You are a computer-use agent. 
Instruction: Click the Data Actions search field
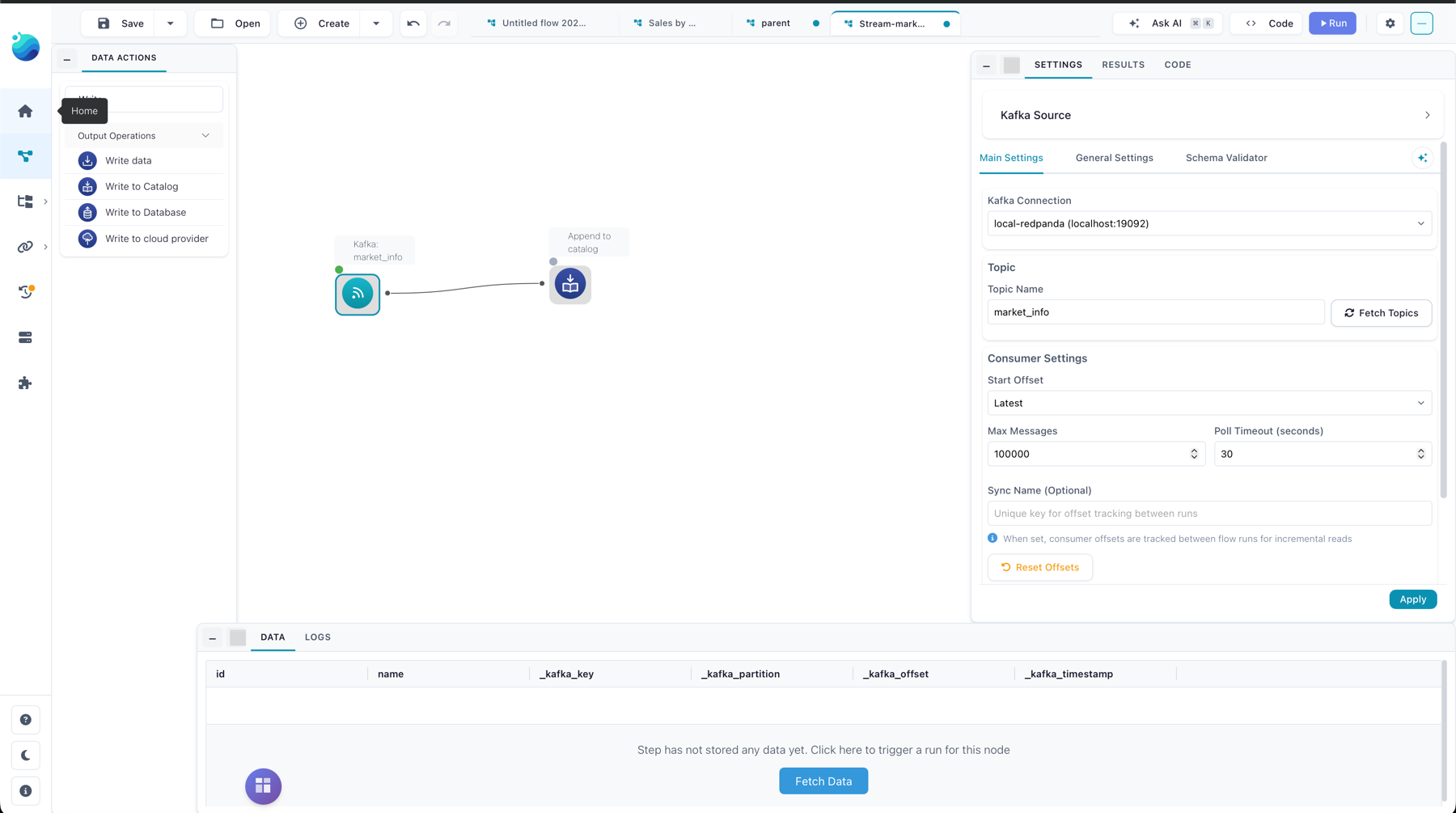click(144, 100)
